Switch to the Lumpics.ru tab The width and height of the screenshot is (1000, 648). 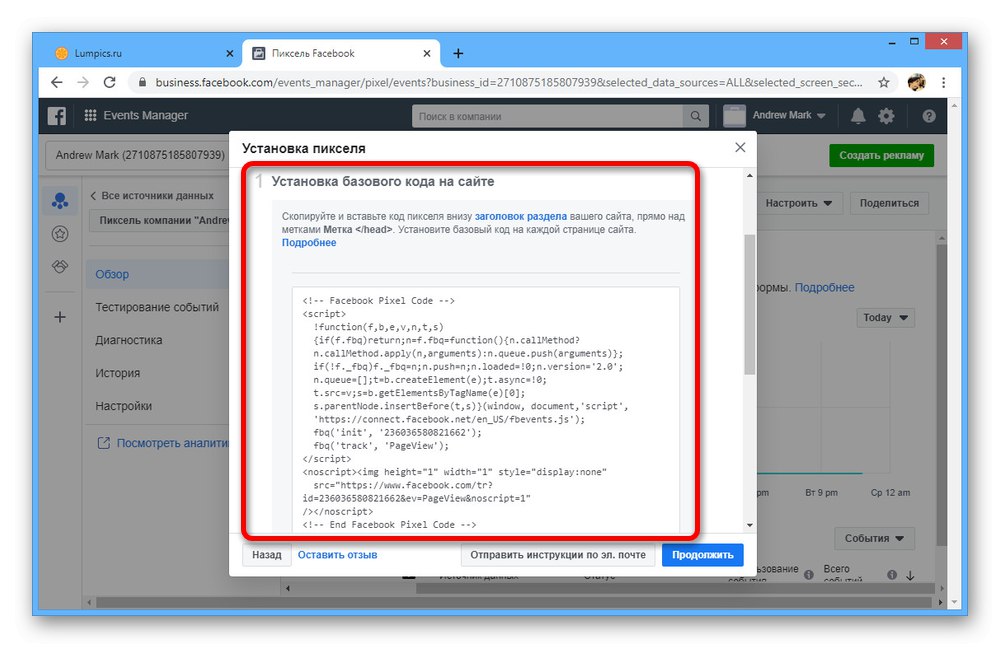[x=142, y=54]
